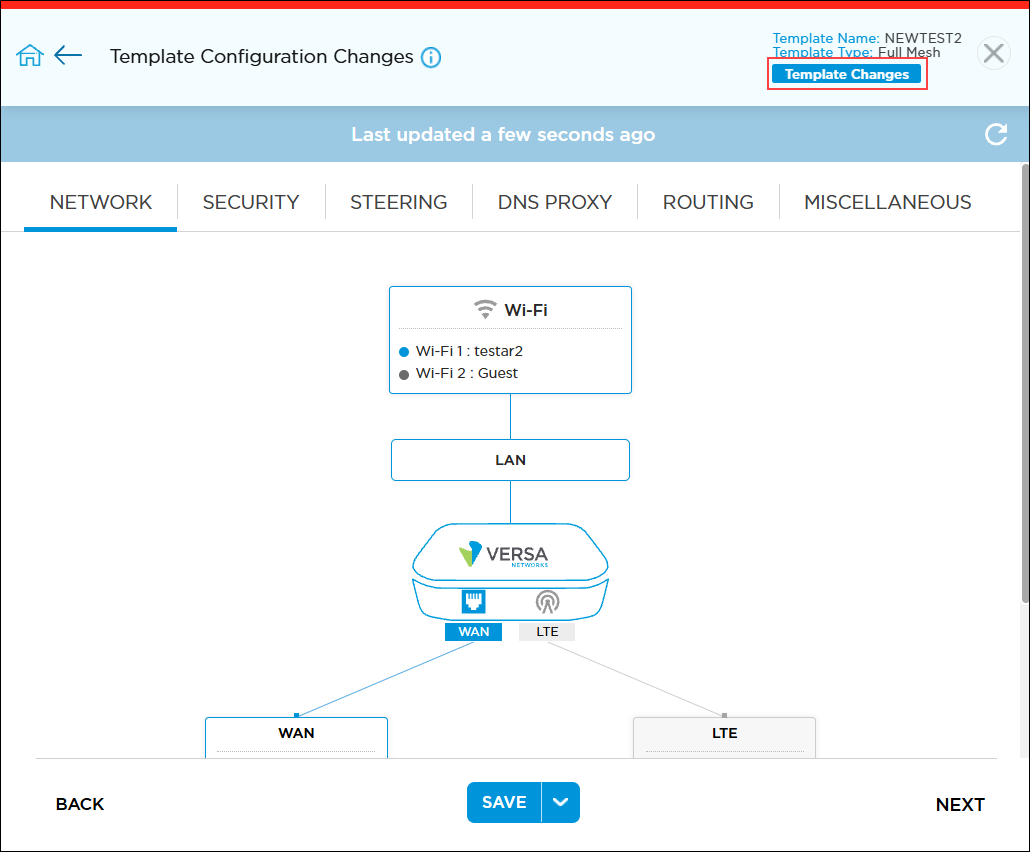Click the Wi-Fi signal icon in the Wi-Fi card

pos(484,309)
